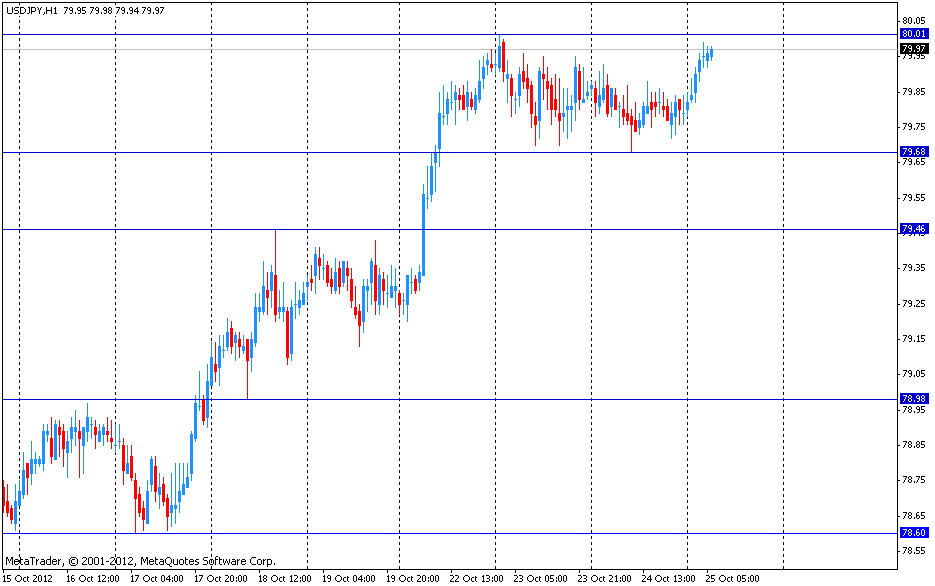Click the 80.01 blue price label
Screen dimensions: 935x586
point(913,34)
